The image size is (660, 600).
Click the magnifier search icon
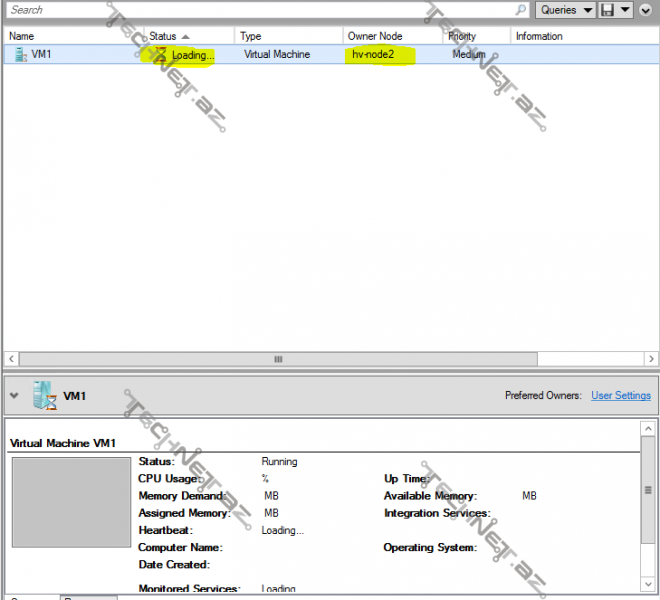point(521,9)
